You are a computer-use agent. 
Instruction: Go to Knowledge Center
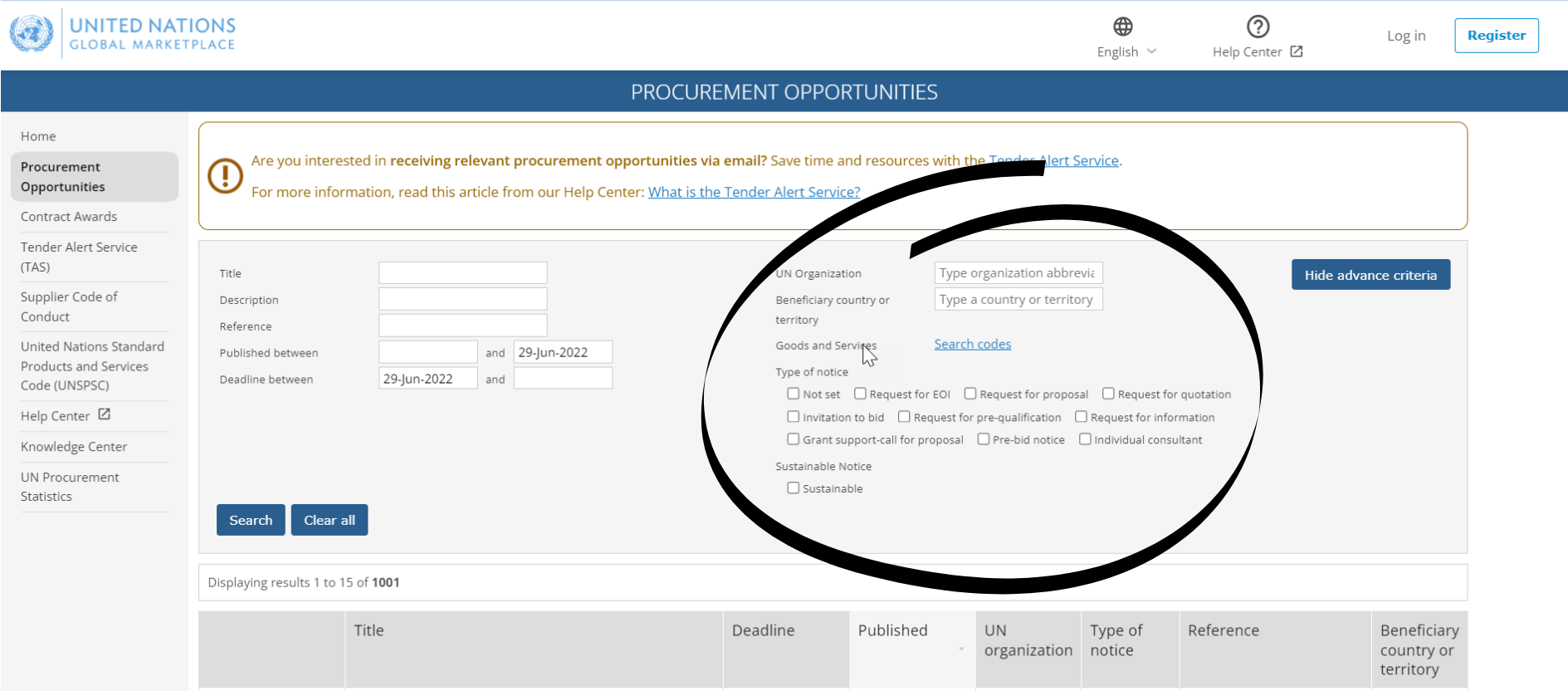tap(74, 447)
